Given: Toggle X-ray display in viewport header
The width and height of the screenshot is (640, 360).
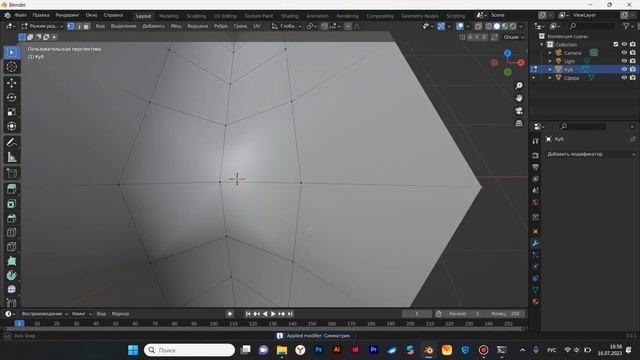Looking at the screenshot, I should tap(478, 26).
